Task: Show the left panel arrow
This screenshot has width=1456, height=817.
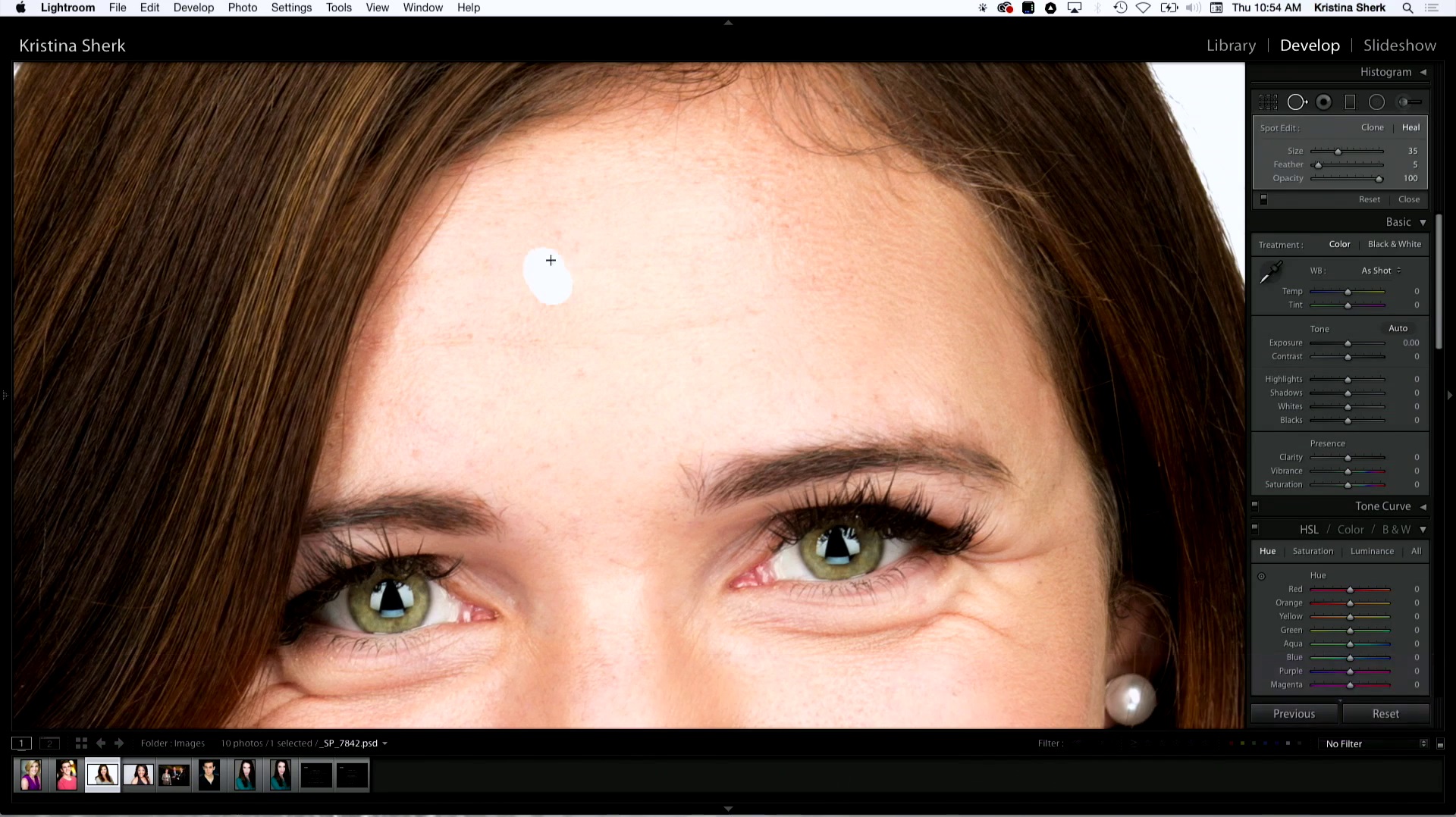Action: [x=5, y=395]
